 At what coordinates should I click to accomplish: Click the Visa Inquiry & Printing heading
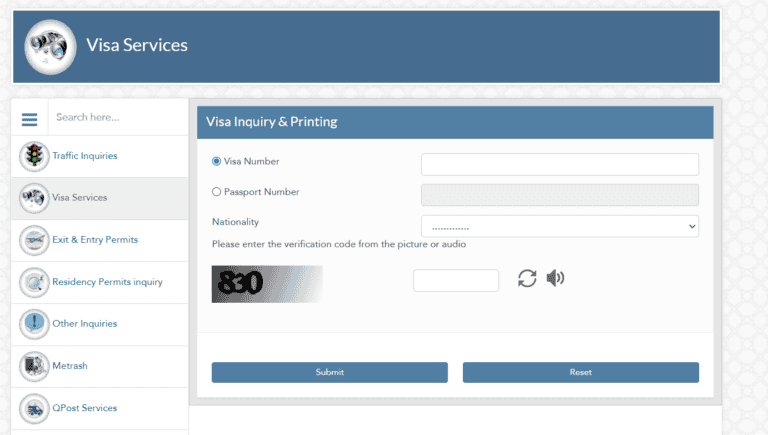[x=272, y=121]
